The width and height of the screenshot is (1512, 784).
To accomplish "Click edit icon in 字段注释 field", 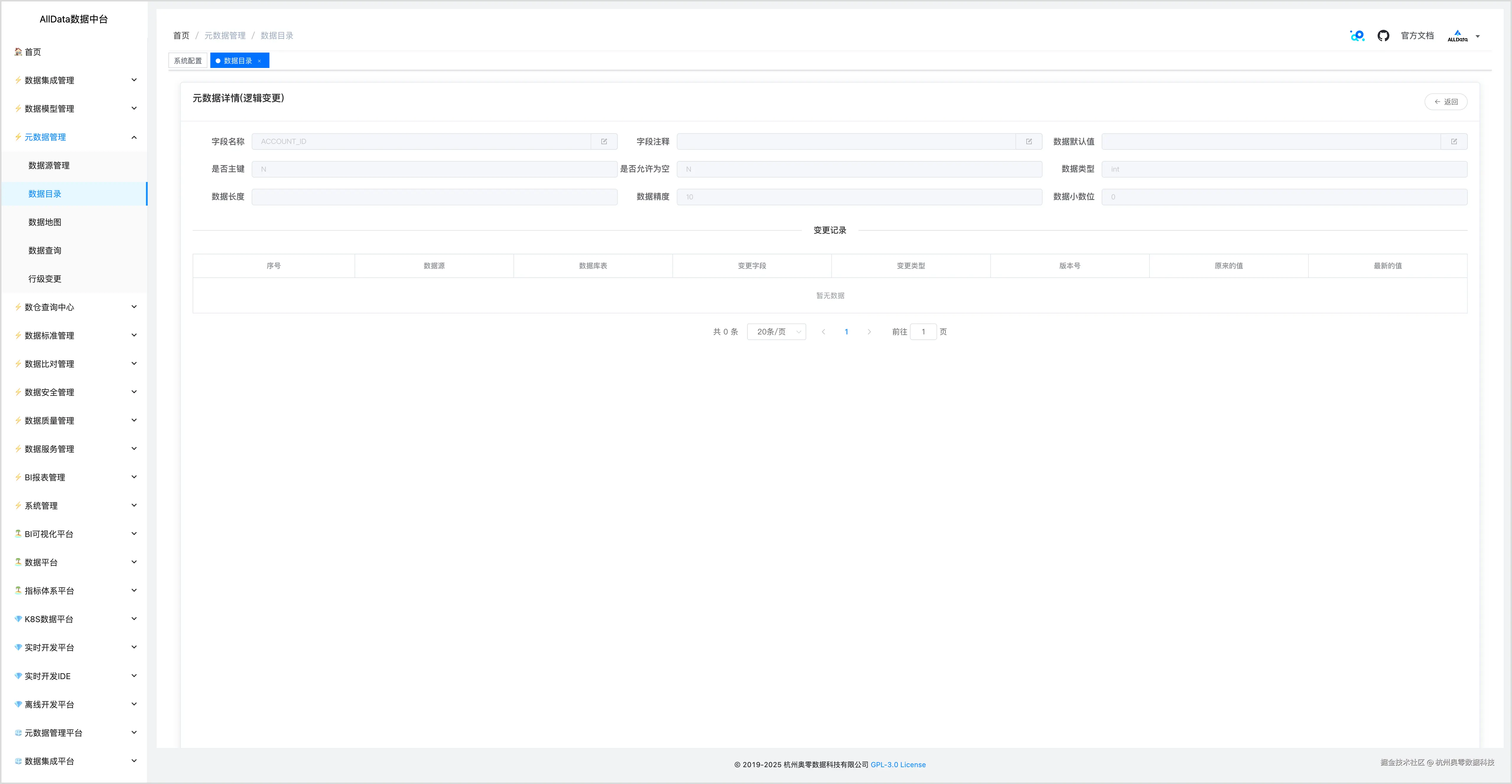I will point(1029,141).
